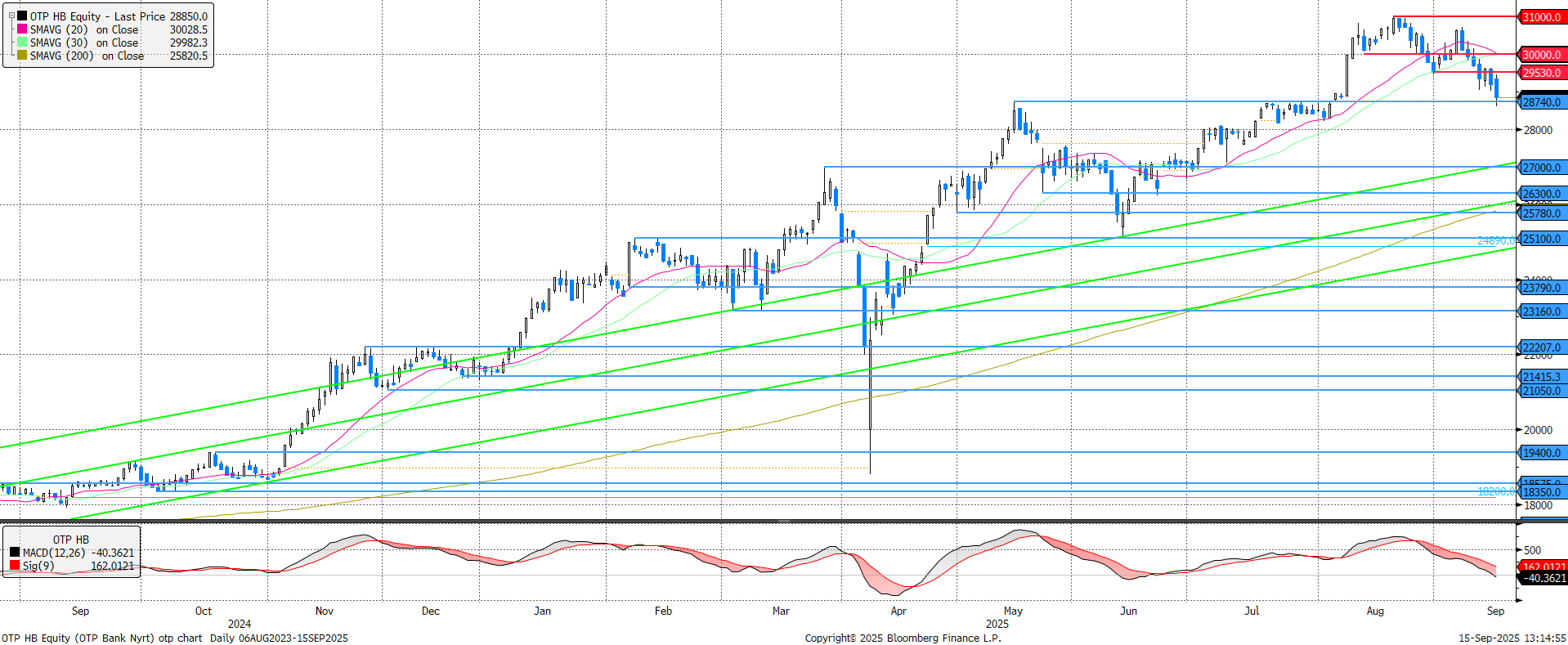Screen dimensions: 1568x645
Task: Select the 'SMAVG (20) on Close' legend entry
Action: coord(84,29)
